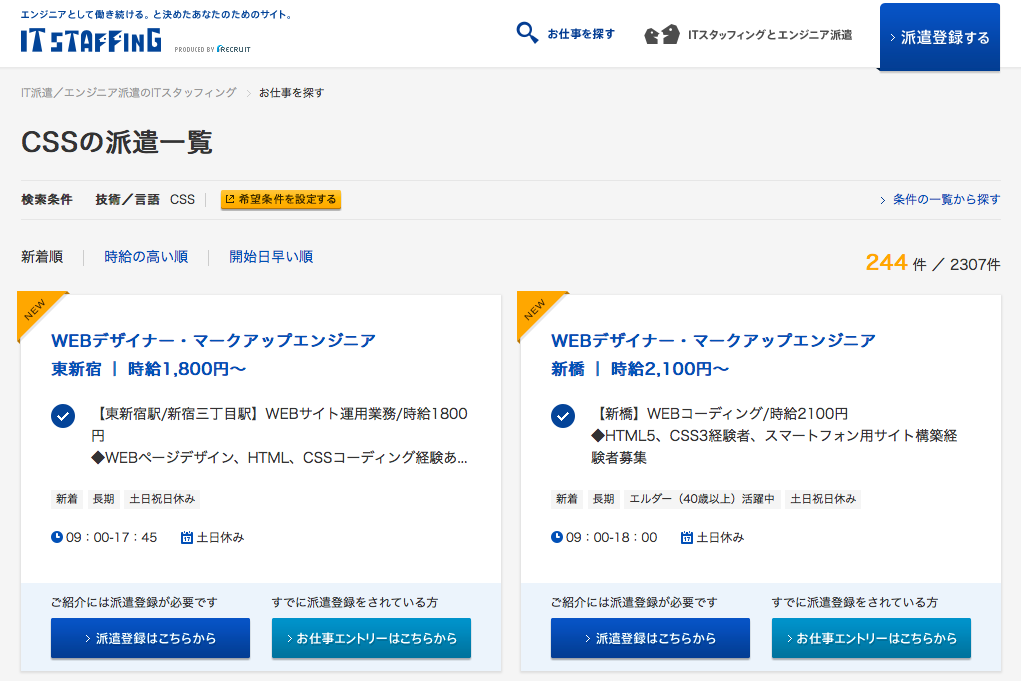Click blue checkmark icon in 東新宿 job card

coord(63,416)
